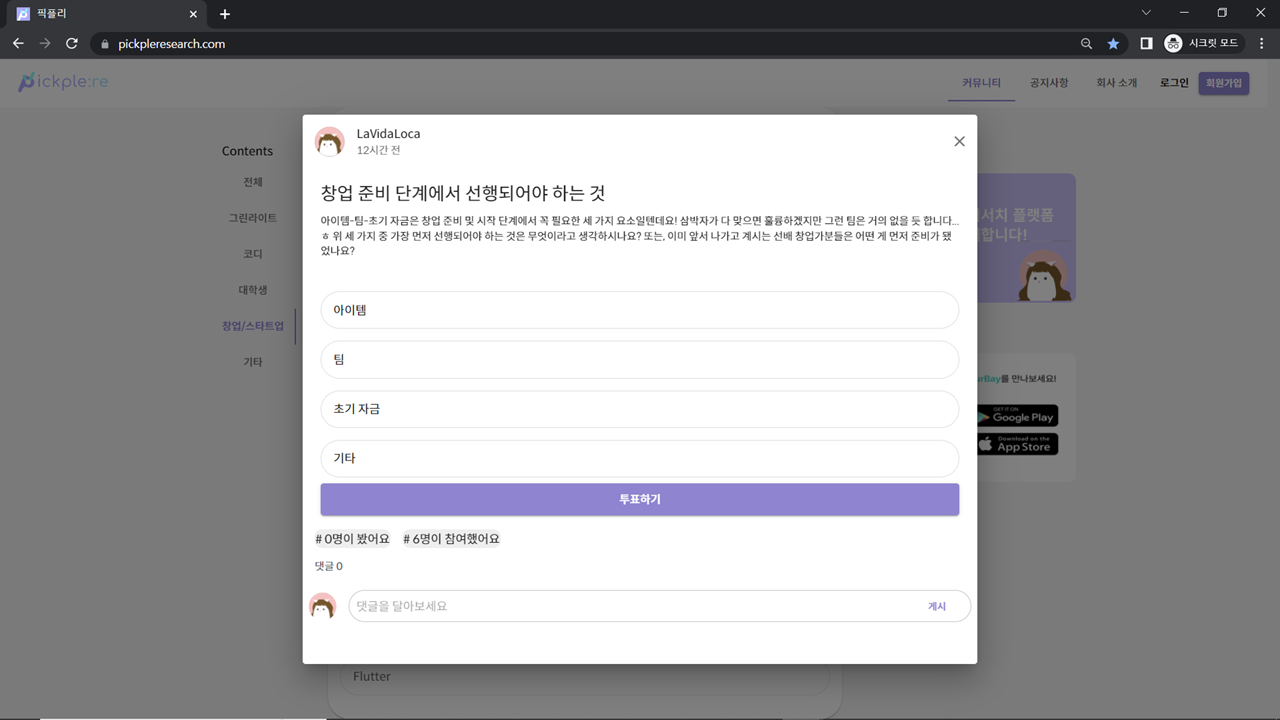Click browser forward arrow

pos(45,44)
